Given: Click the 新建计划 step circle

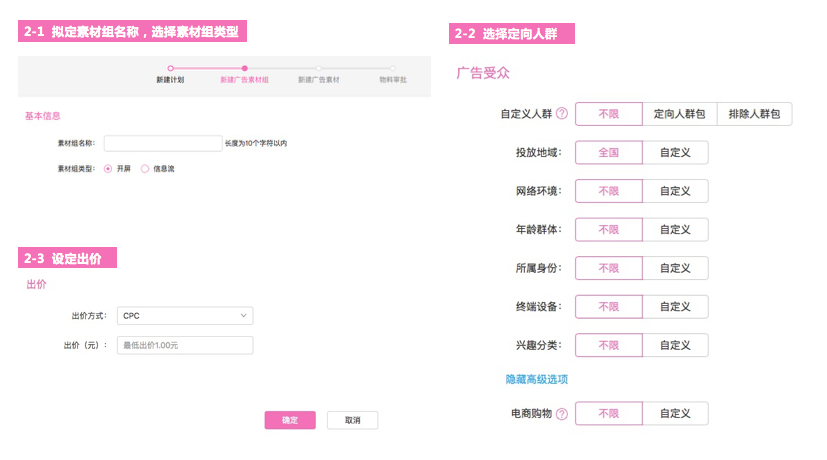Looking at the screenshot, I should [x=170, y=68].
